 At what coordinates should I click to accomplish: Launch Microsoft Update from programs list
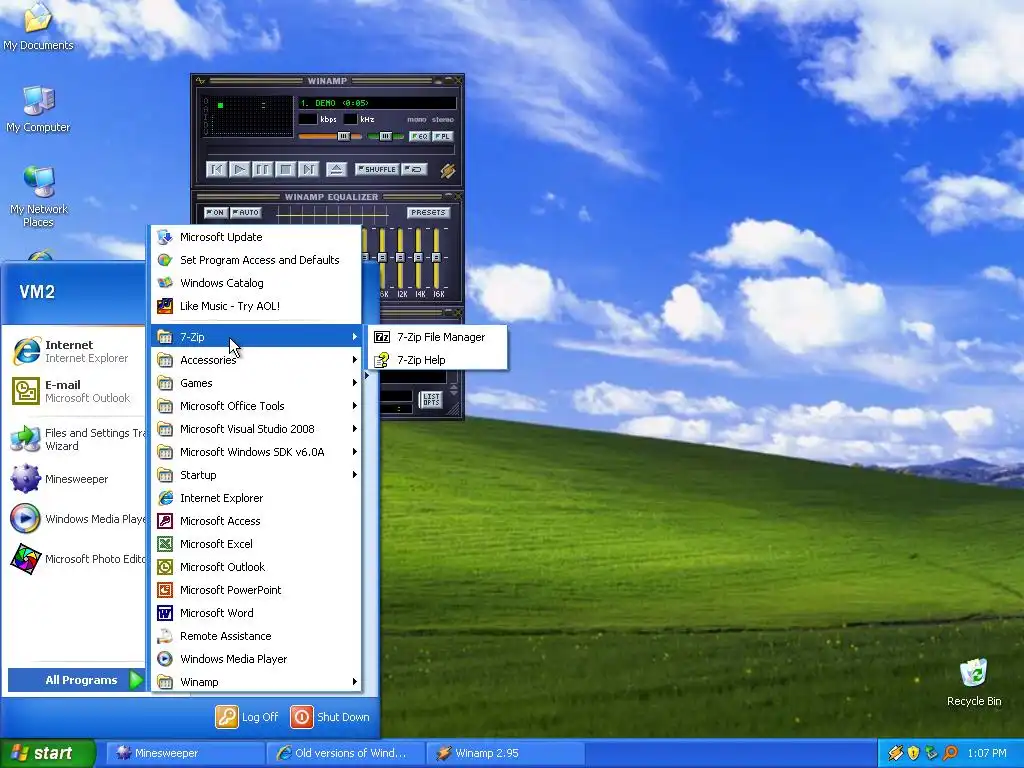257,237
